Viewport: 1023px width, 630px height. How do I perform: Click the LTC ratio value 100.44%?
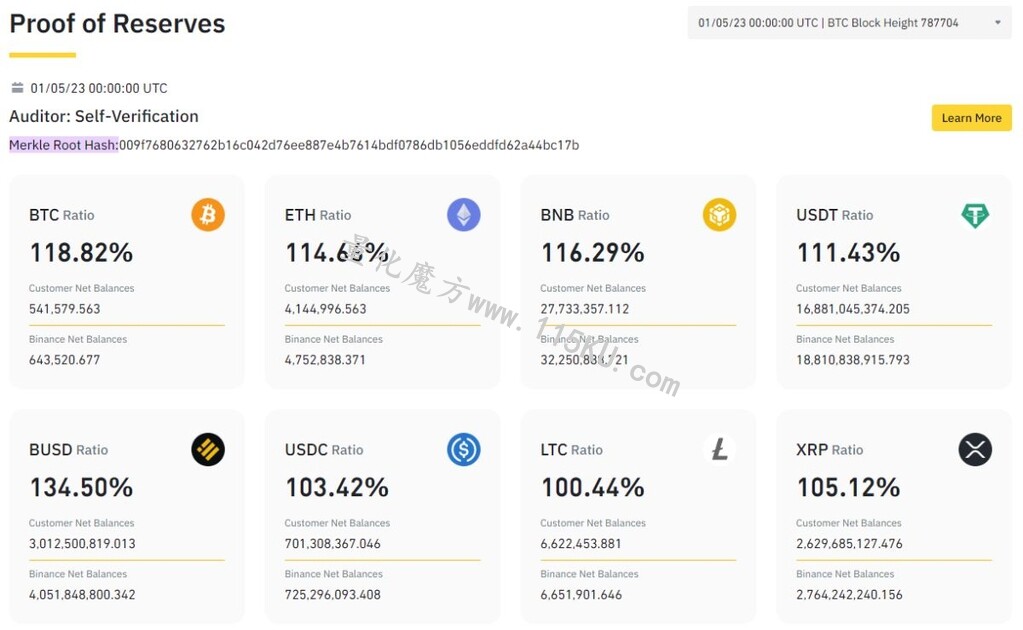(593, 487)
